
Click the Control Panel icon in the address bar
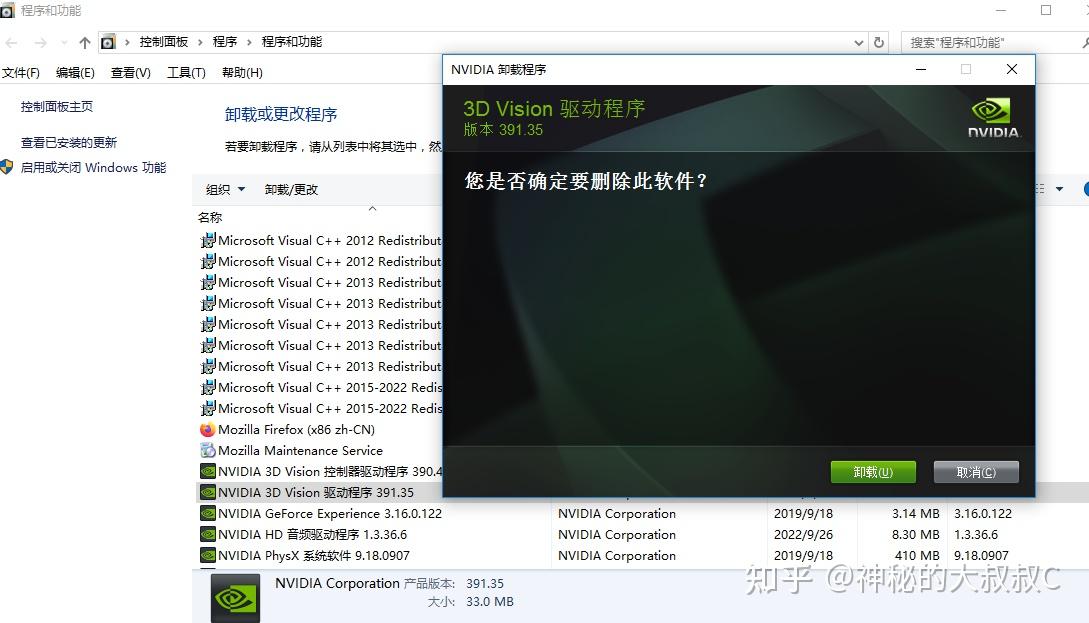pyautogui.click(x=108, y=41)
